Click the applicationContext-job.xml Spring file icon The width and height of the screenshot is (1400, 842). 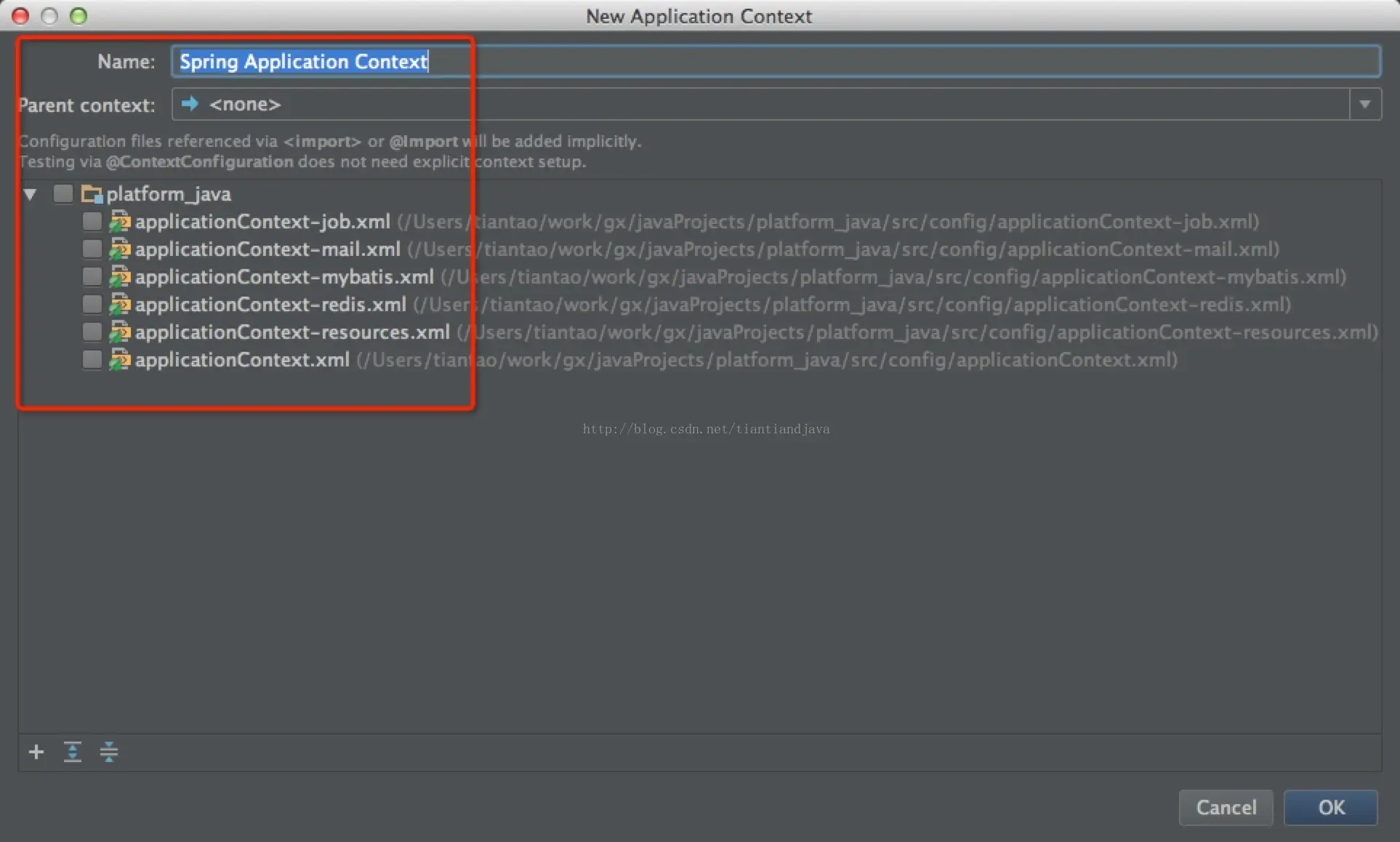click(119, 222)
